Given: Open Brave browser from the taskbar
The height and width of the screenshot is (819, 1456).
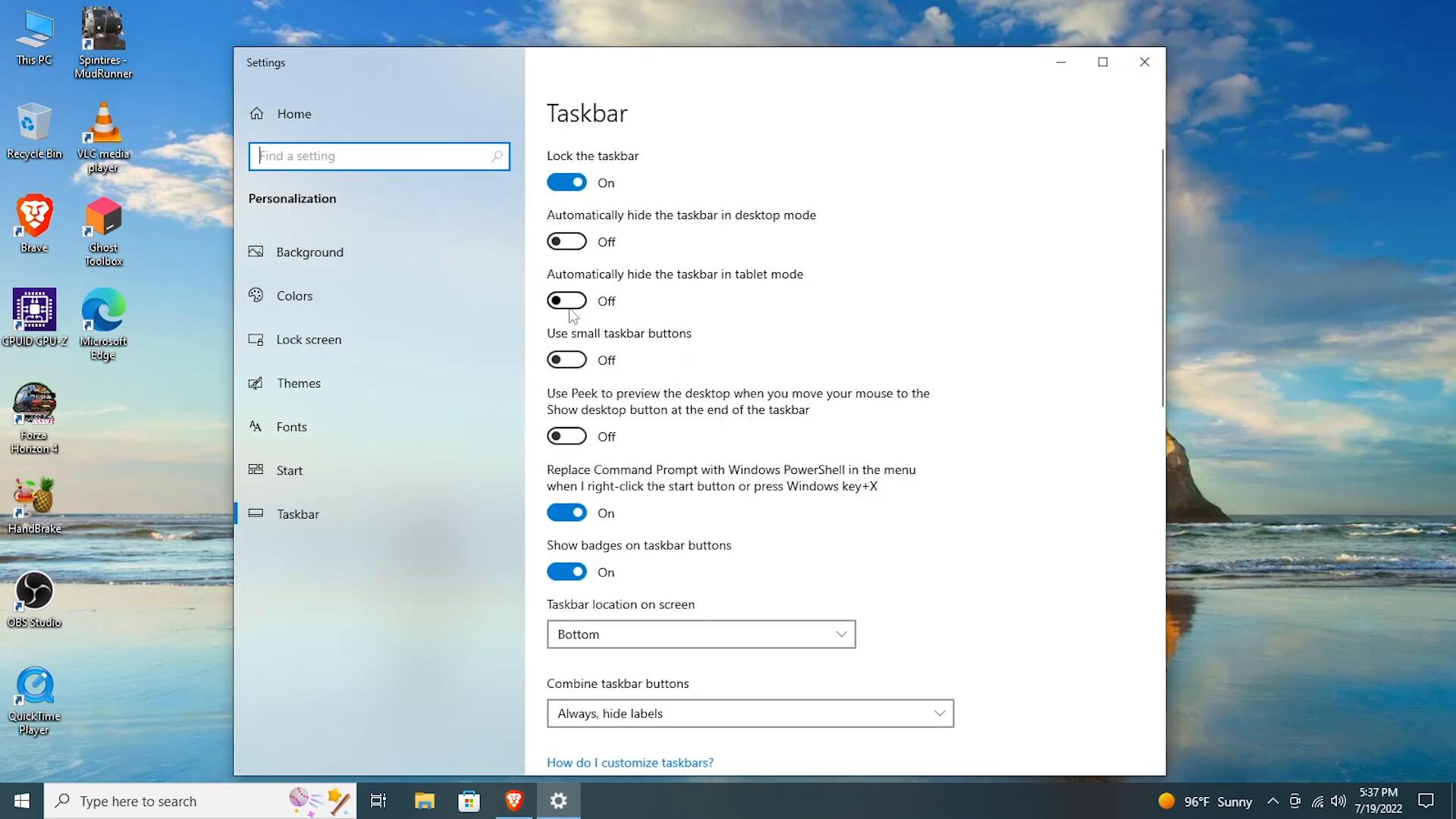Looking at the screenshot, I should pyautogui.click(x=514, y=801).
